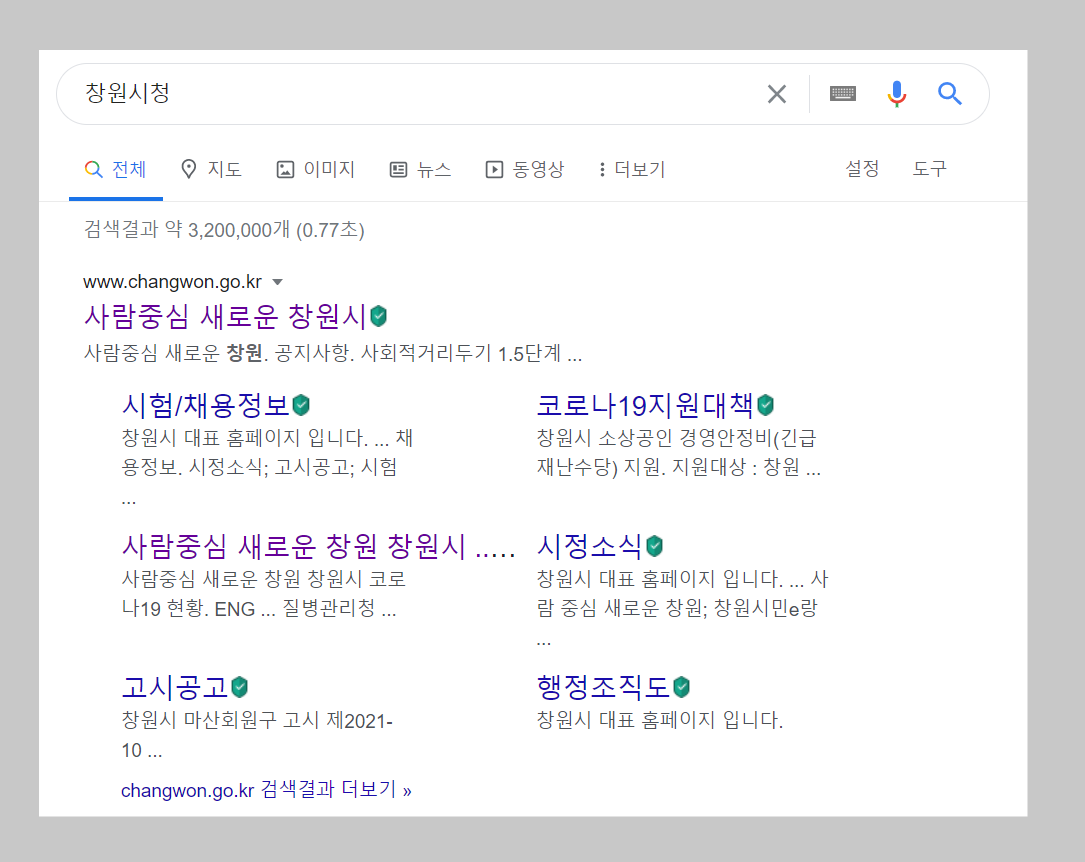
Task: Click green shield beside 행정조직도
Action: point(682,687)
